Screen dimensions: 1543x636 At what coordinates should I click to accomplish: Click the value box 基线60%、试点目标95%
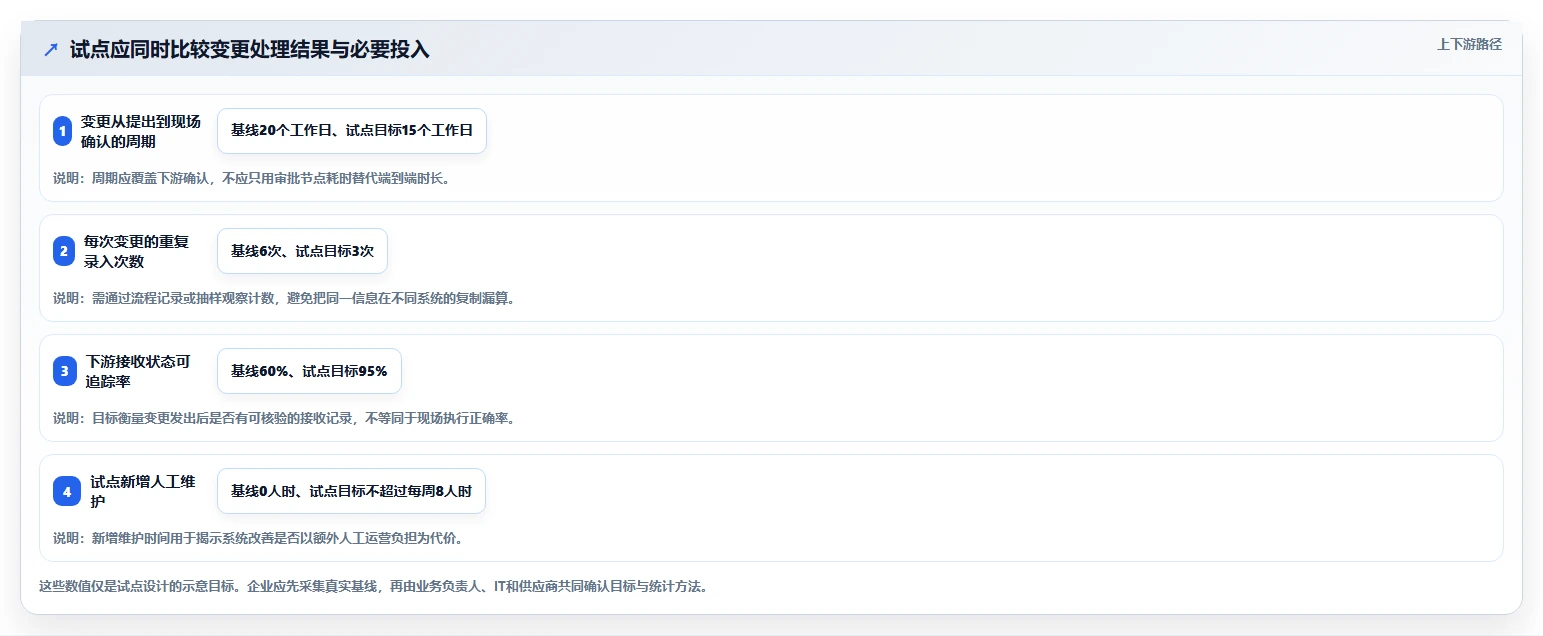(x=309, y=371)
